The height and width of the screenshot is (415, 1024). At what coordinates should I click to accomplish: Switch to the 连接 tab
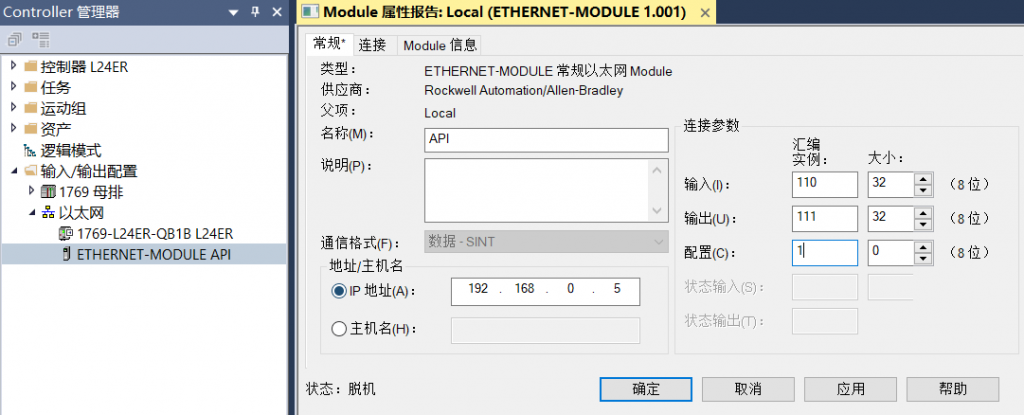(372, 45)
